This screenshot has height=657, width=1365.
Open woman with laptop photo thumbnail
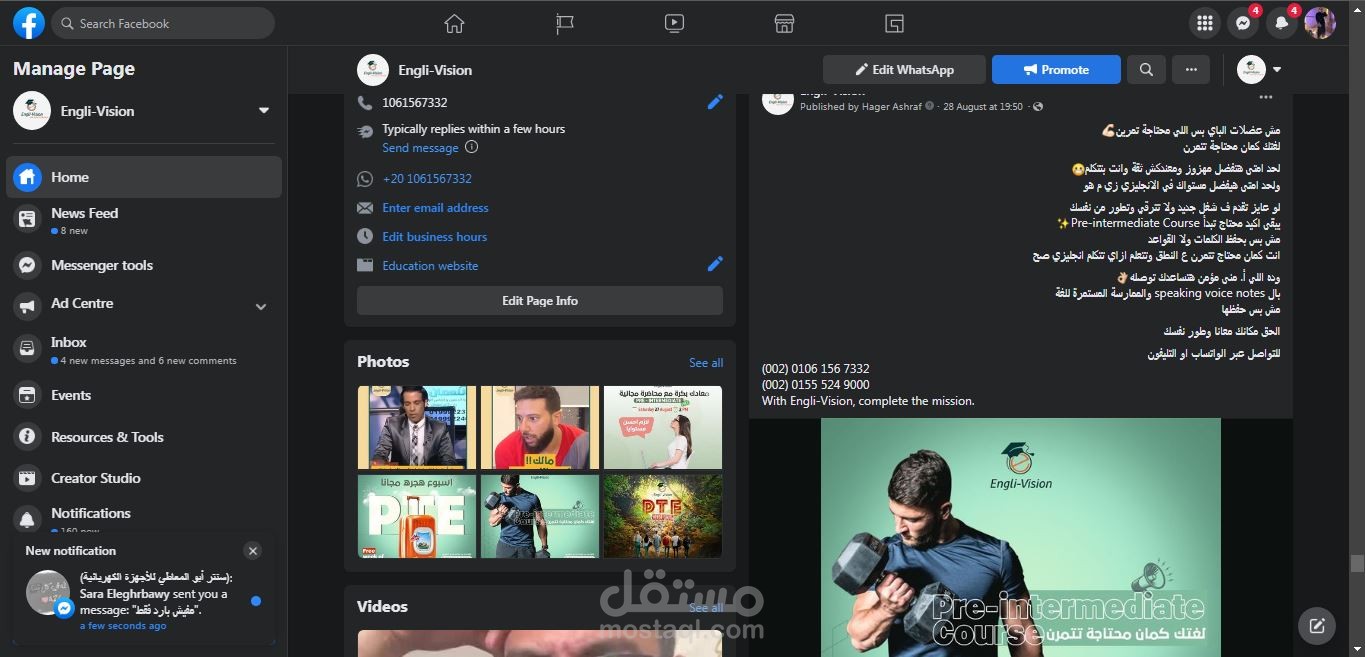(662, 428)
